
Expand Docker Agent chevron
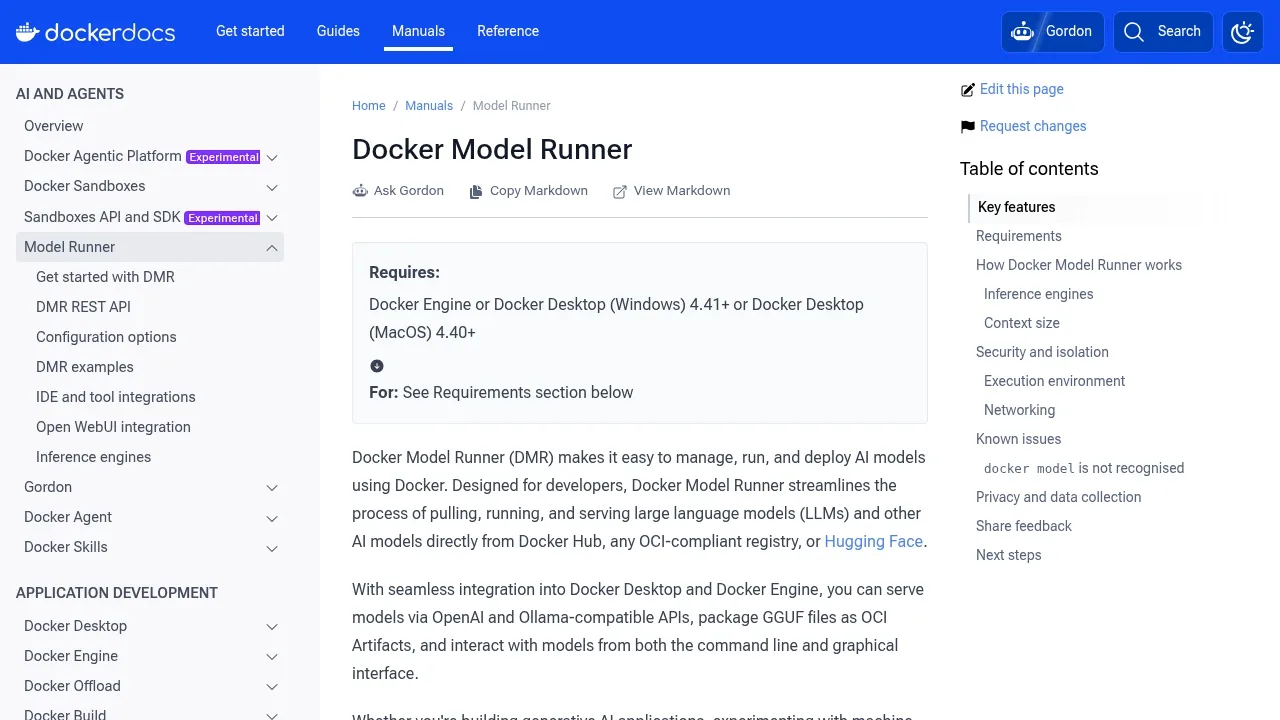point(272,518)
